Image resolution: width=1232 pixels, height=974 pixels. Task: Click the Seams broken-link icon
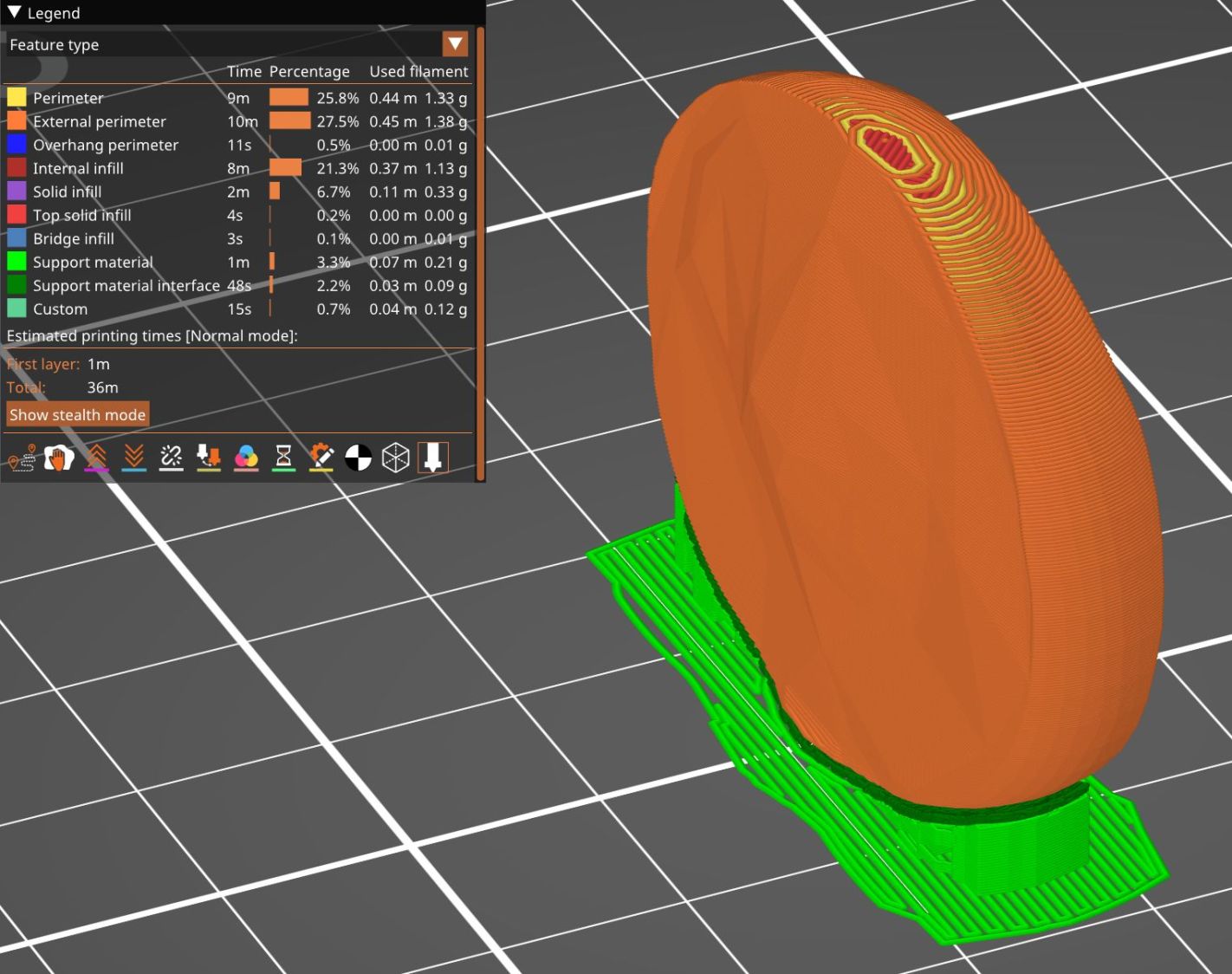[x=172, y=458]
